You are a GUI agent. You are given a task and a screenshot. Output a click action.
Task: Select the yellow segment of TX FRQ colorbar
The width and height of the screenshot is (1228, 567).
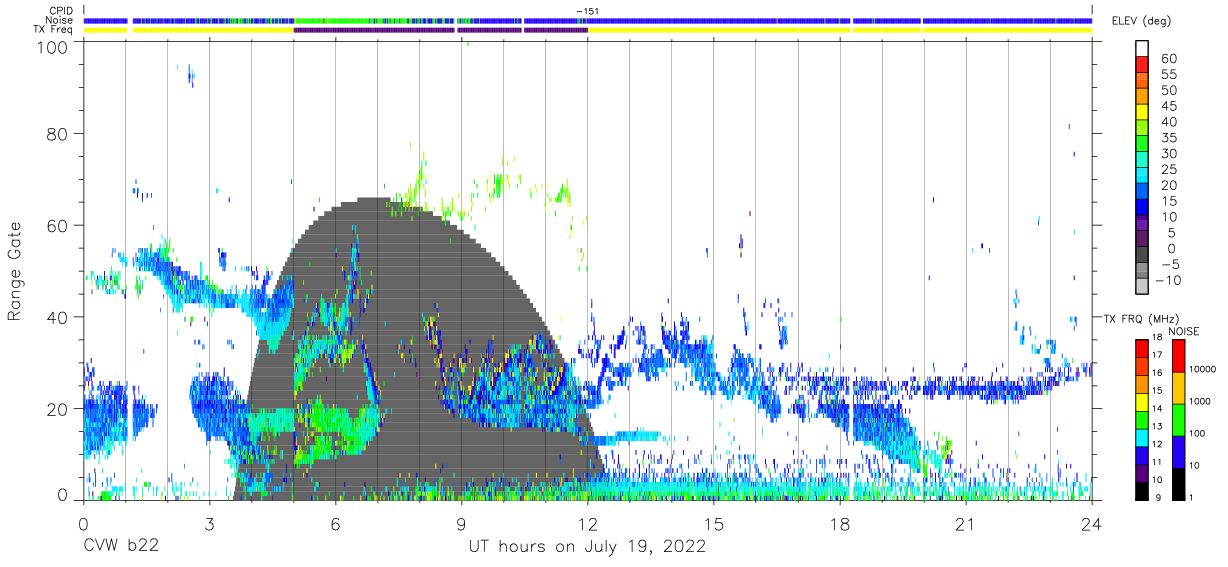point(1140,401)
